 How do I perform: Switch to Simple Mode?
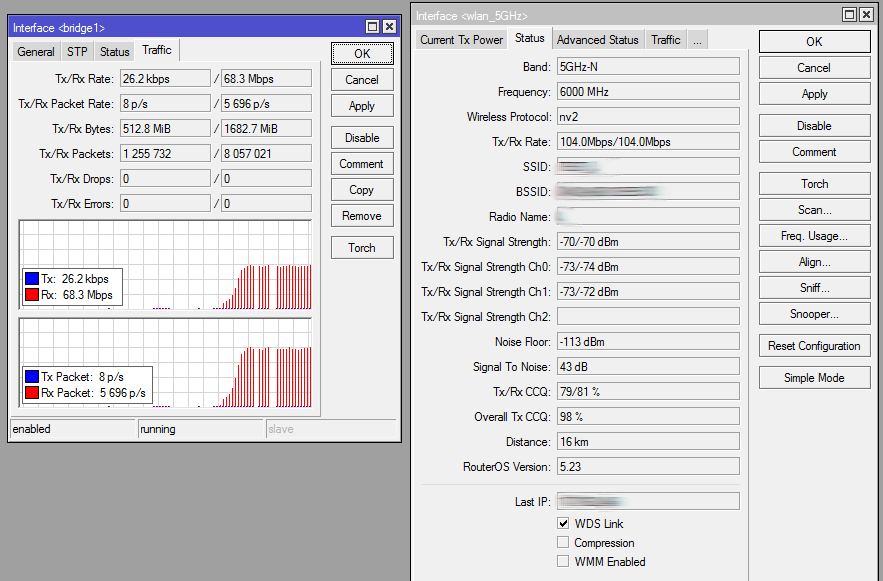[x=814, y=378]
